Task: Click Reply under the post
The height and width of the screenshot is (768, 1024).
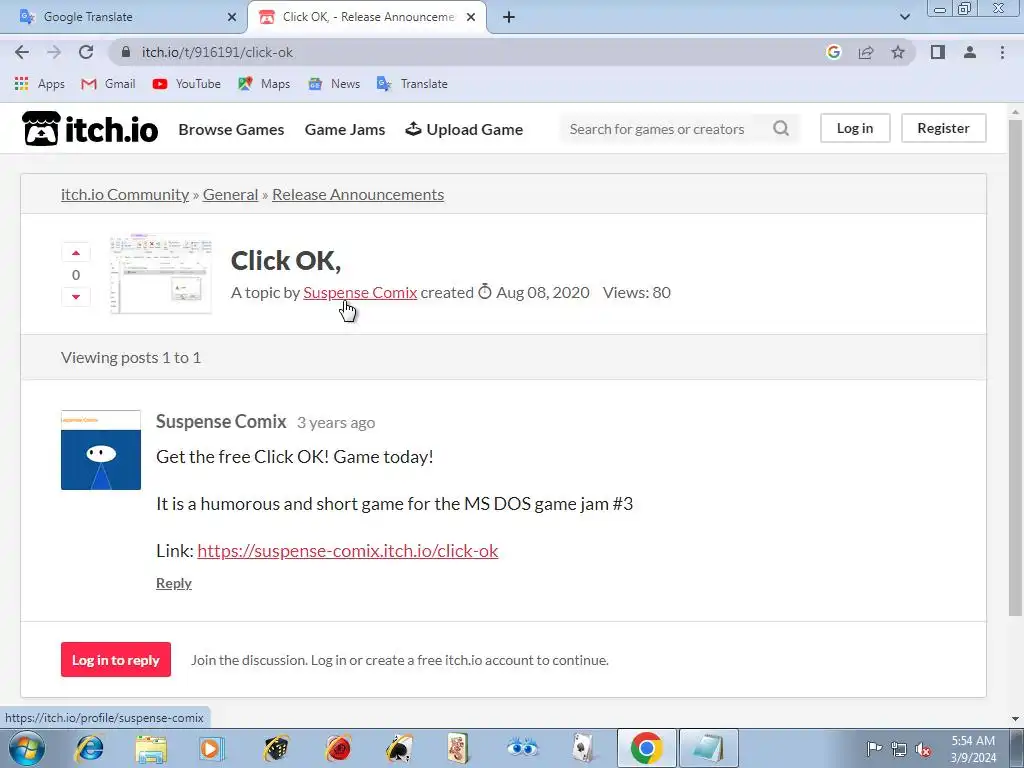Action: 174,583
